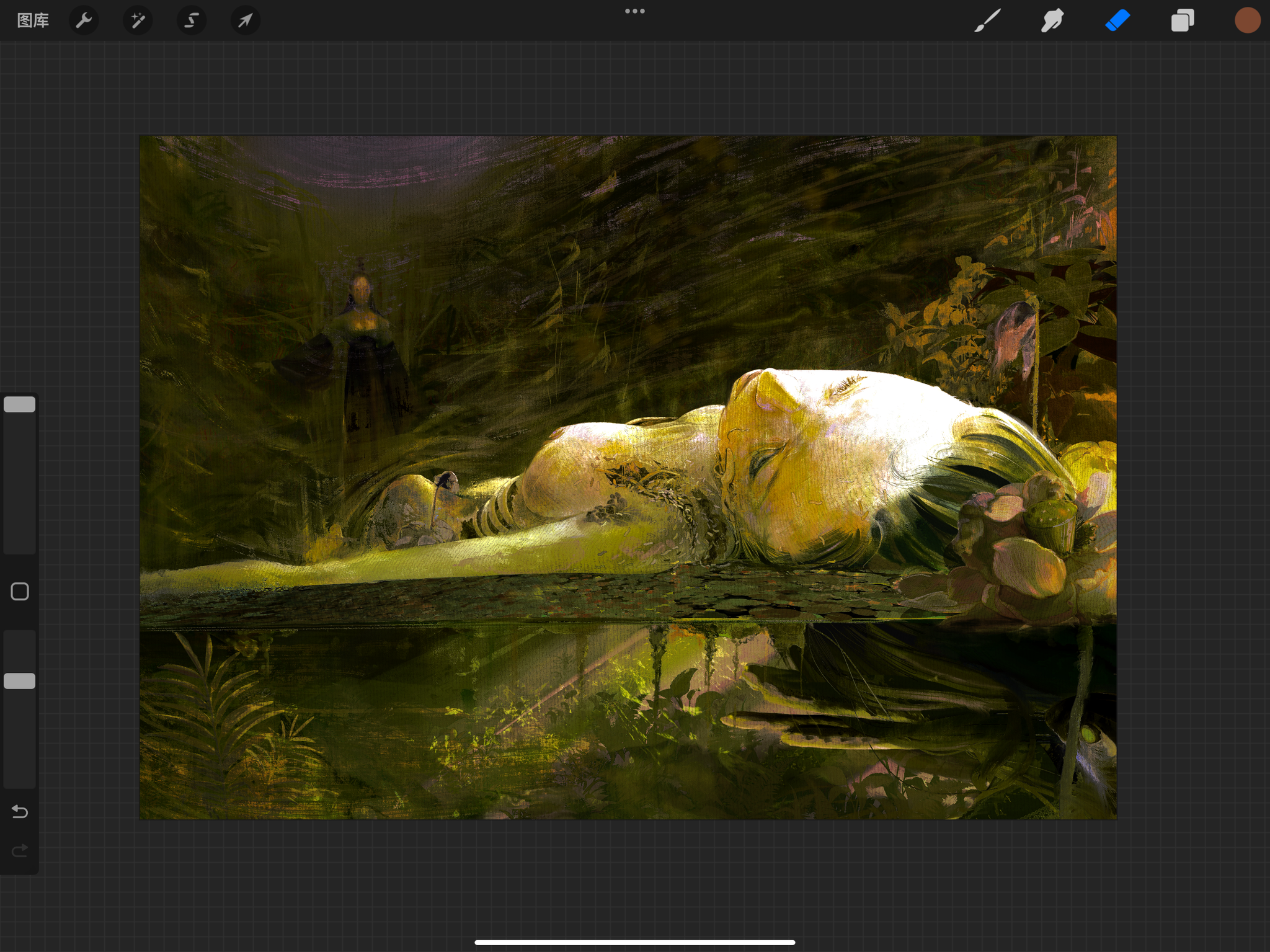Activate the Transform arrow tool
Viewport: 1270px width, 952px height.
(x=246, y=20)
